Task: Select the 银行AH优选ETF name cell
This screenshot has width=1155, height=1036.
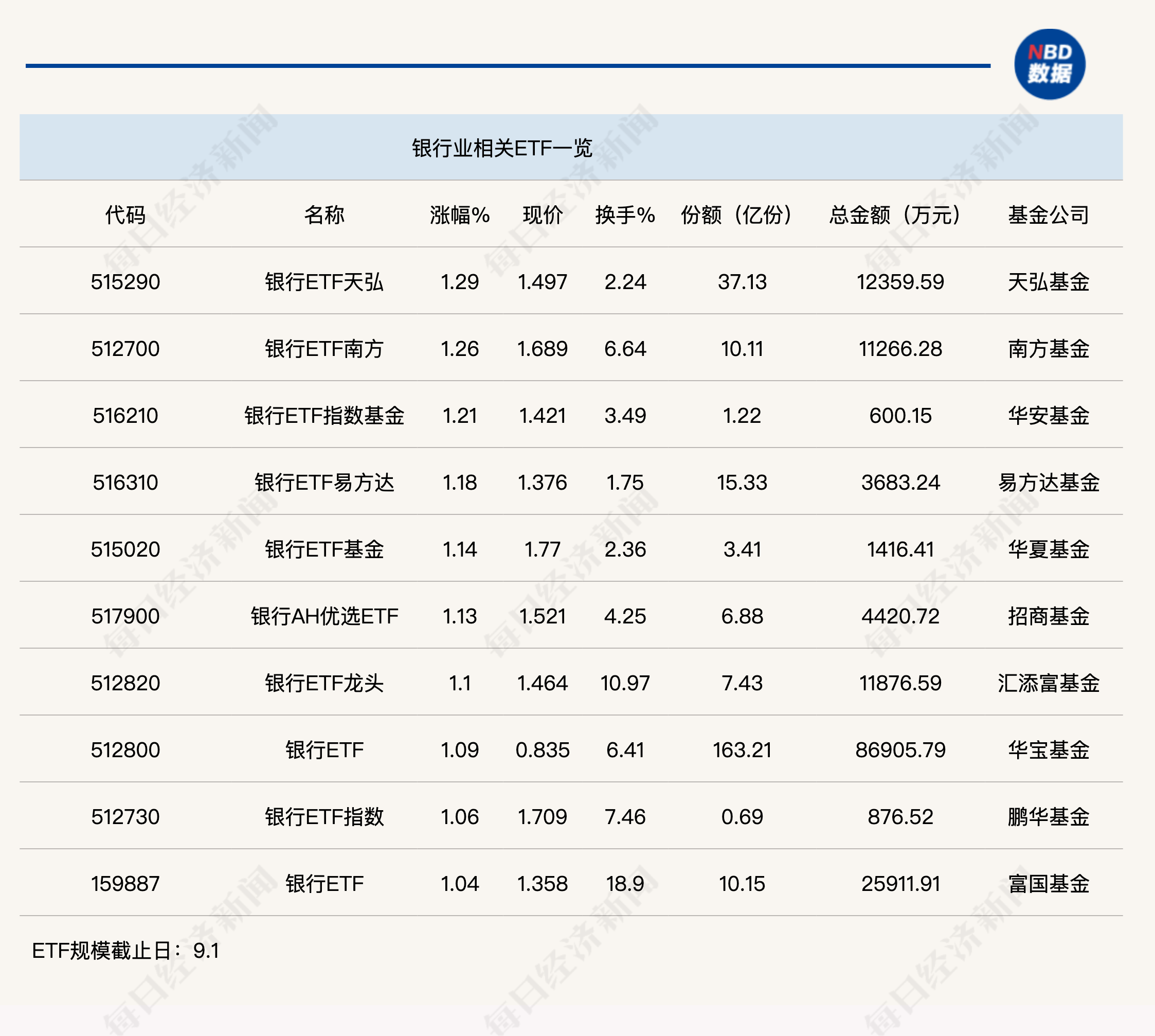Action: coord(324,616)
